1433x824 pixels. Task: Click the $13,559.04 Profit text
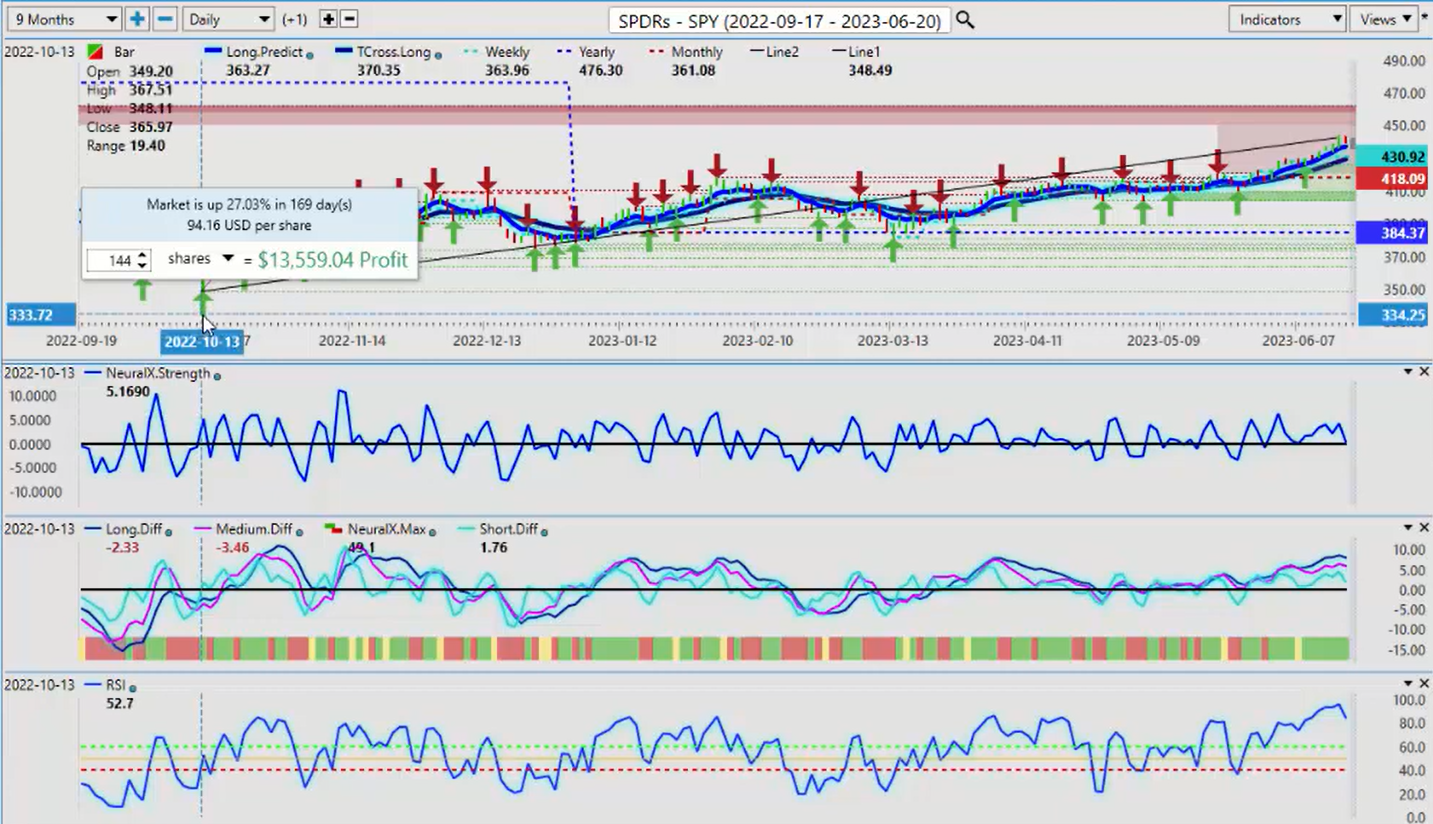[333, 260]
